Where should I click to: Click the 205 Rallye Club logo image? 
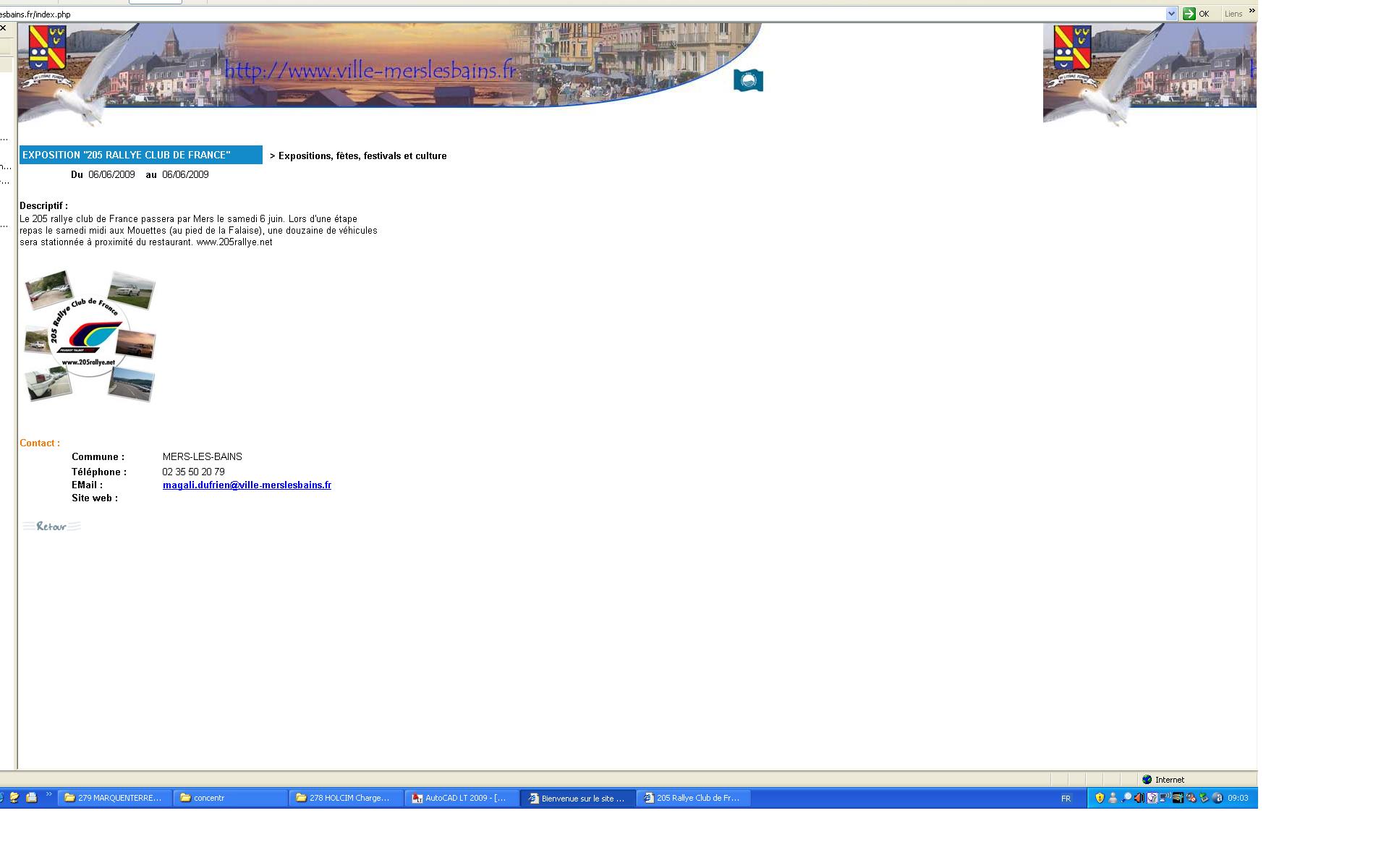(x=90, y=337)
